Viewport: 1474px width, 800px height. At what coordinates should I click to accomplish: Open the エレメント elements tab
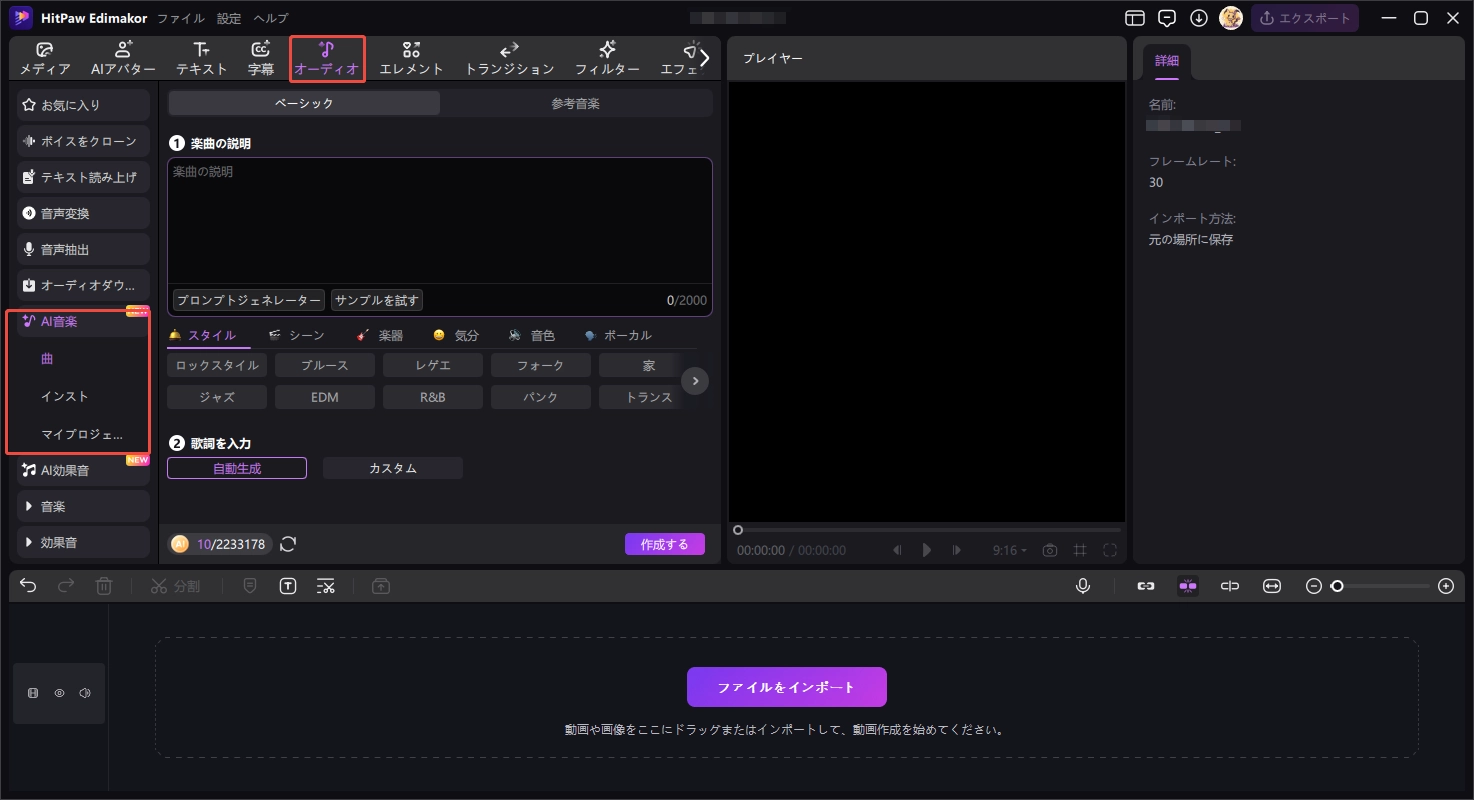pos(411,59)
